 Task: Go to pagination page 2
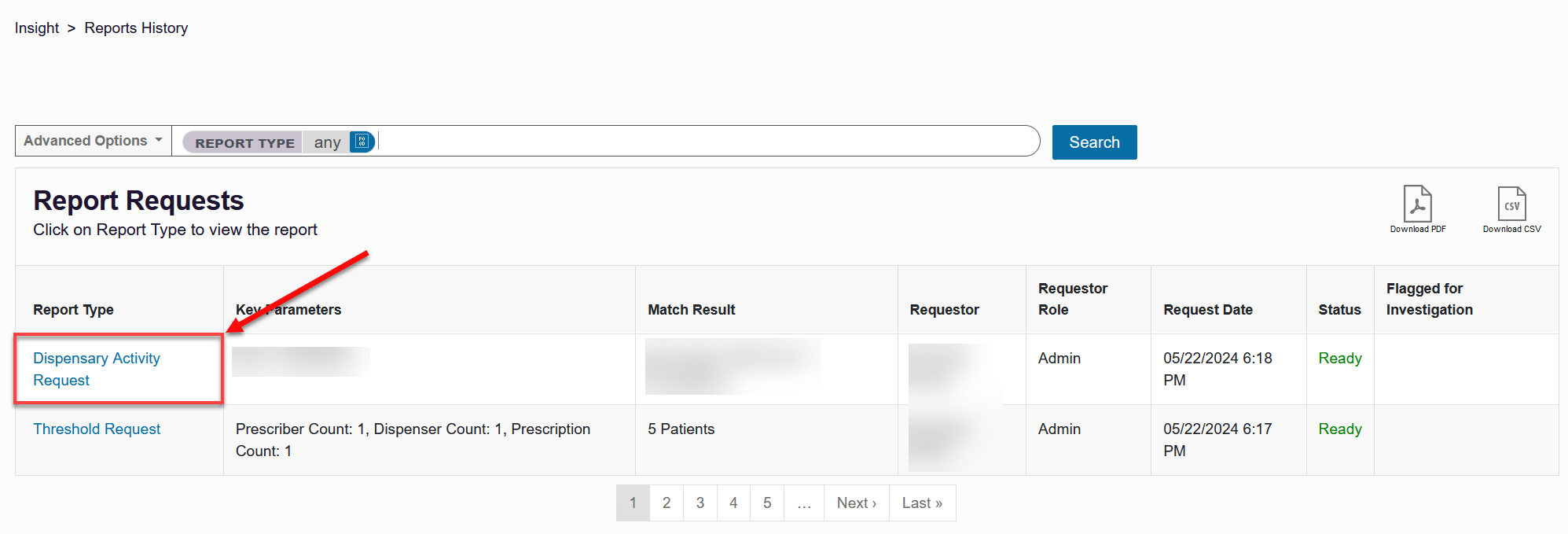coord(666,503)
